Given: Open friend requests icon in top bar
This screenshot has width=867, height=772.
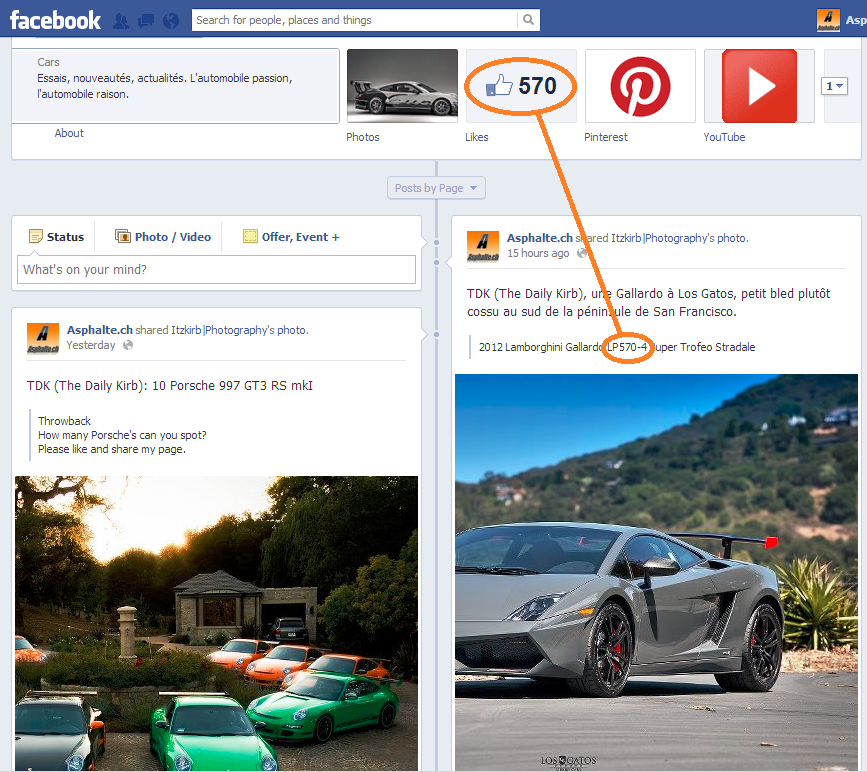Looking at the screenshot, I should 121,21.
